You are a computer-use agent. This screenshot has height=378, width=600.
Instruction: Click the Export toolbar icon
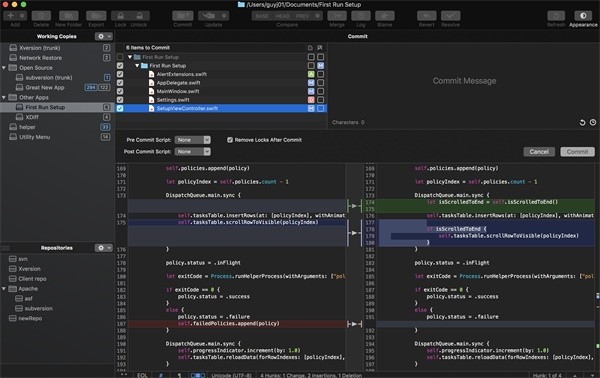coord(96,16)
